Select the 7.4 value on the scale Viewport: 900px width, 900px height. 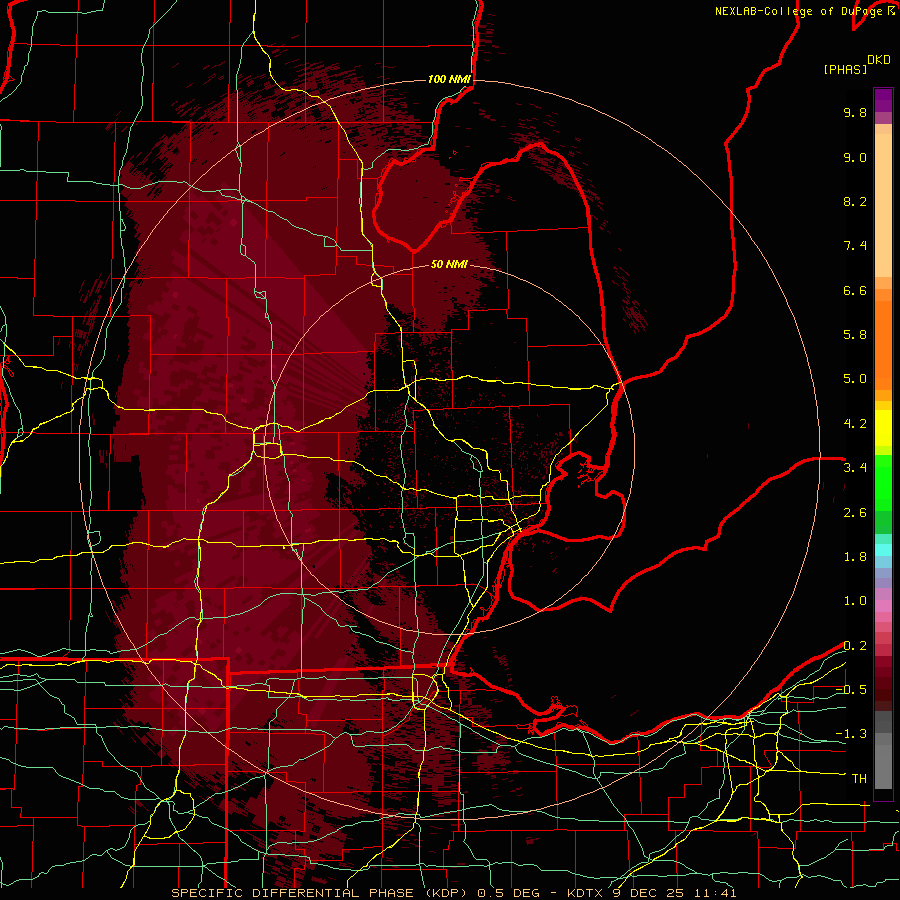tap(855, 246)
